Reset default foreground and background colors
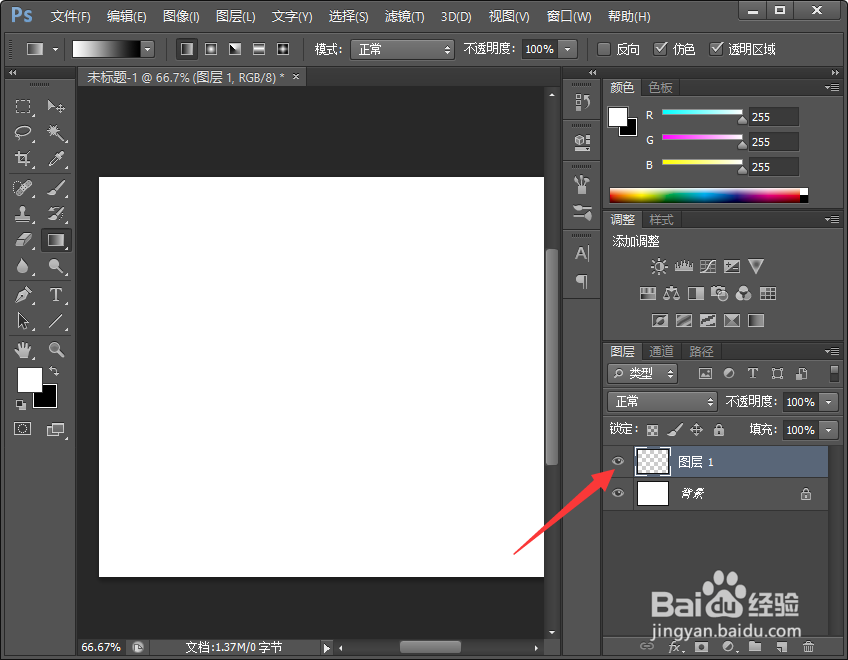The height and width of the screenshot is (660, 848). click(21, 405)
